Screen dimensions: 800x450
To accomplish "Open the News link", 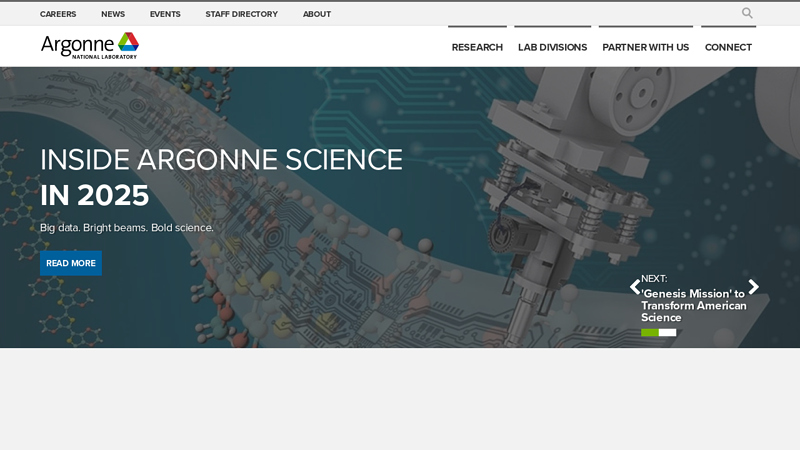I will pyautogui.click(x=113, y=14).
